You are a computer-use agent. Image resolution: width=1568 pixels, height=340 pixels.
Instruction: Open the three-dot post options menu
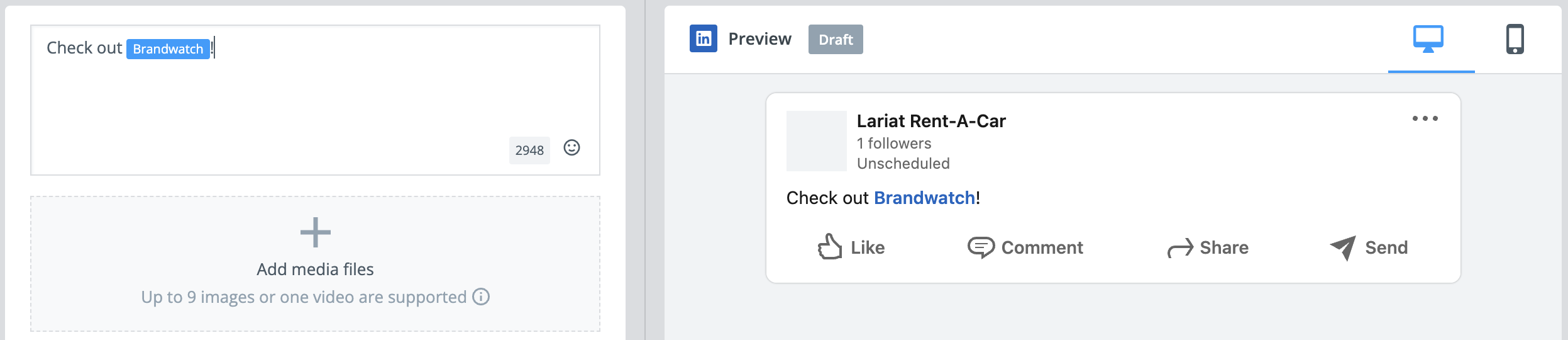click(1425, 118)
